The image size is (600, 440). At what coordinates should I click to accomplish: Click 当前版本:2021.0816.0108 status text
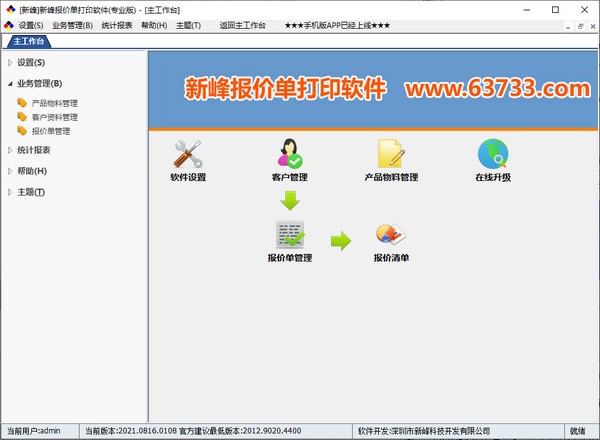(x=130, y=431)
